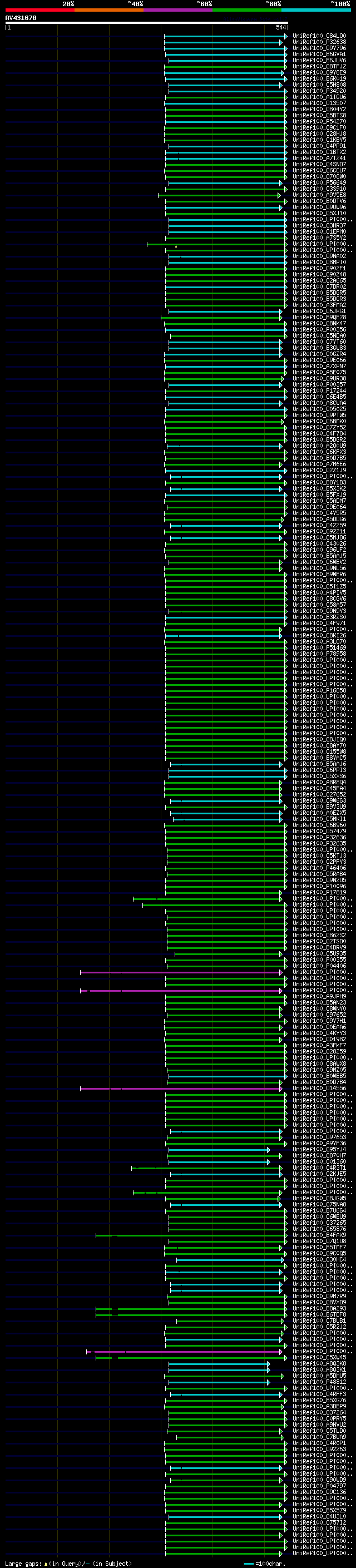Click the cyan alignment bar for UniRef100_A8Q3K8
The image size is (356, 1568).
(219, 1363)
